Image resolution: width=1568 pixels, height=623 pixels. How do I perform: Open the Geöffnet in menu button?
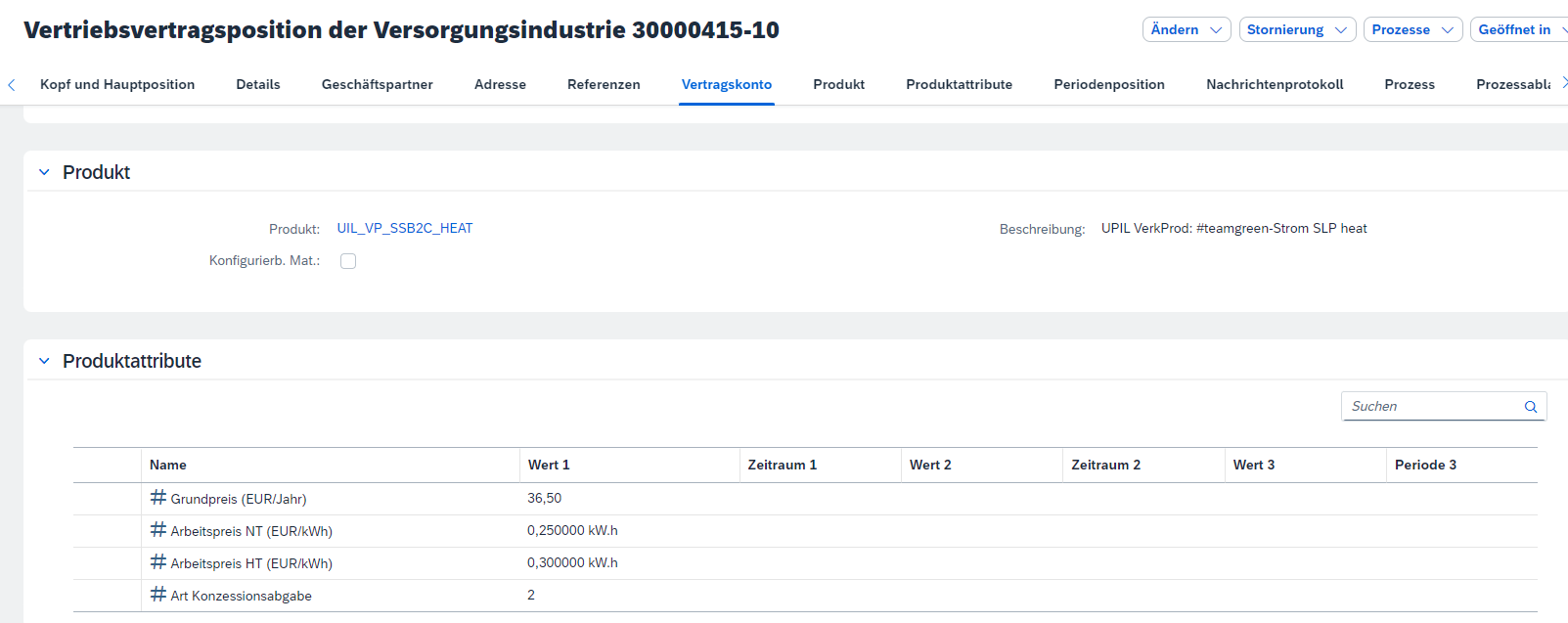click(x=1518, y=30)
